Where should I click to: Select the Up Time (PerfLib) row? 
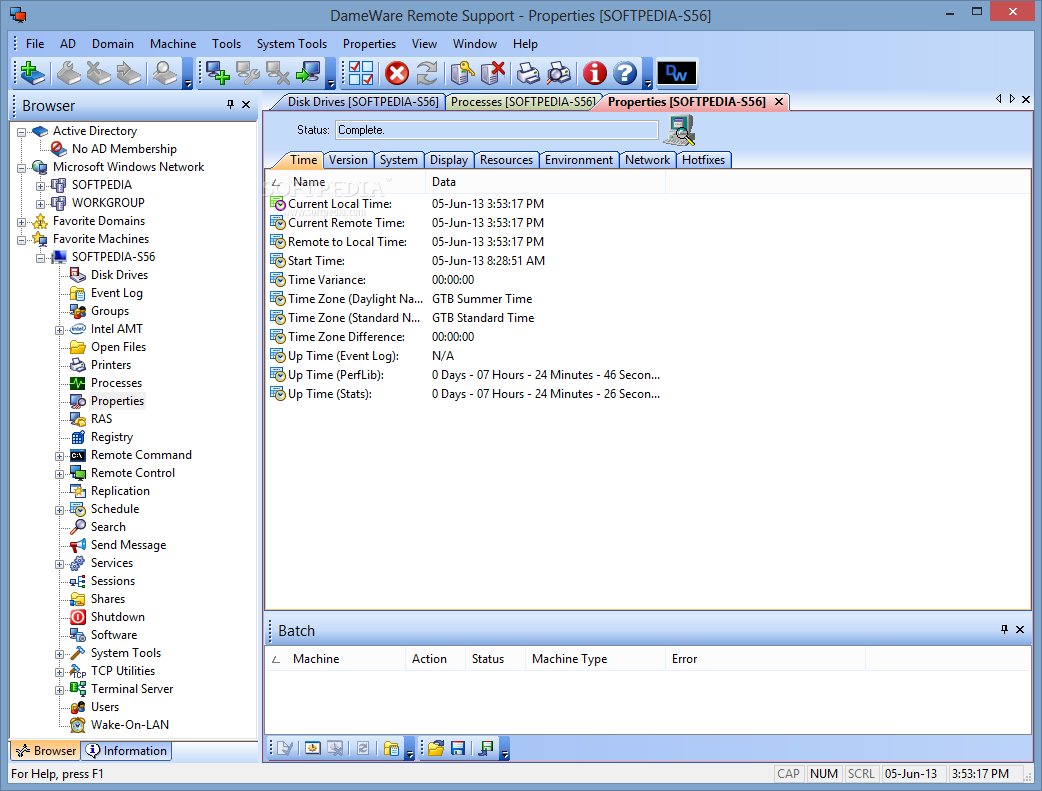click(465, 375)
